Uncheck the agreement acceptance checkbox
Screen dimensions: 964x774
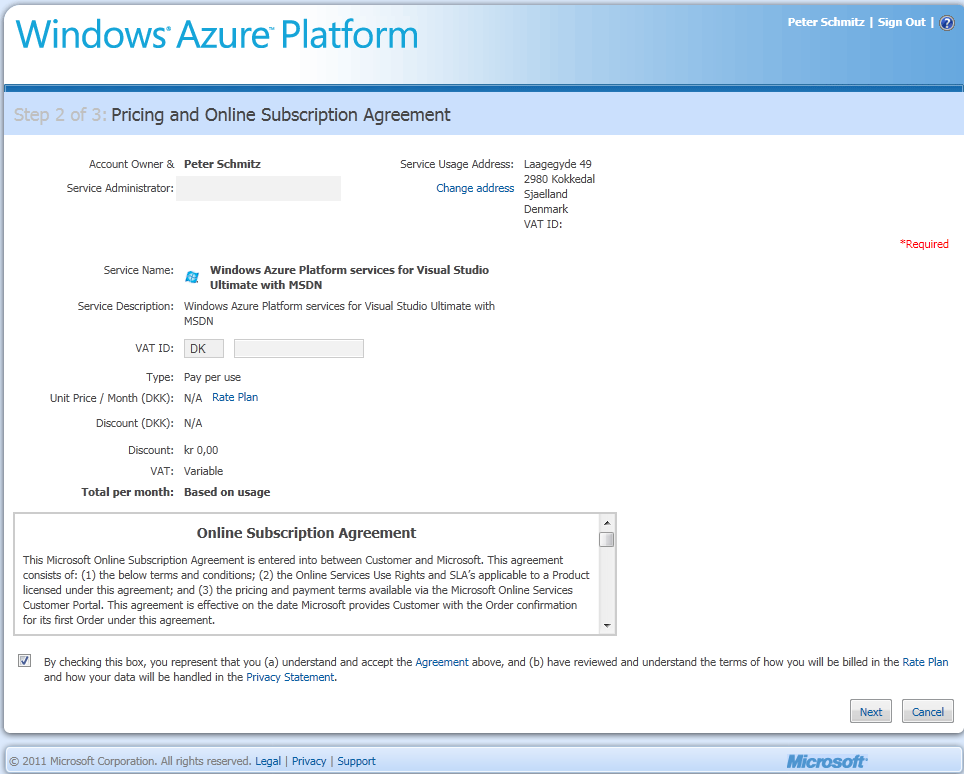coord(25,661)
